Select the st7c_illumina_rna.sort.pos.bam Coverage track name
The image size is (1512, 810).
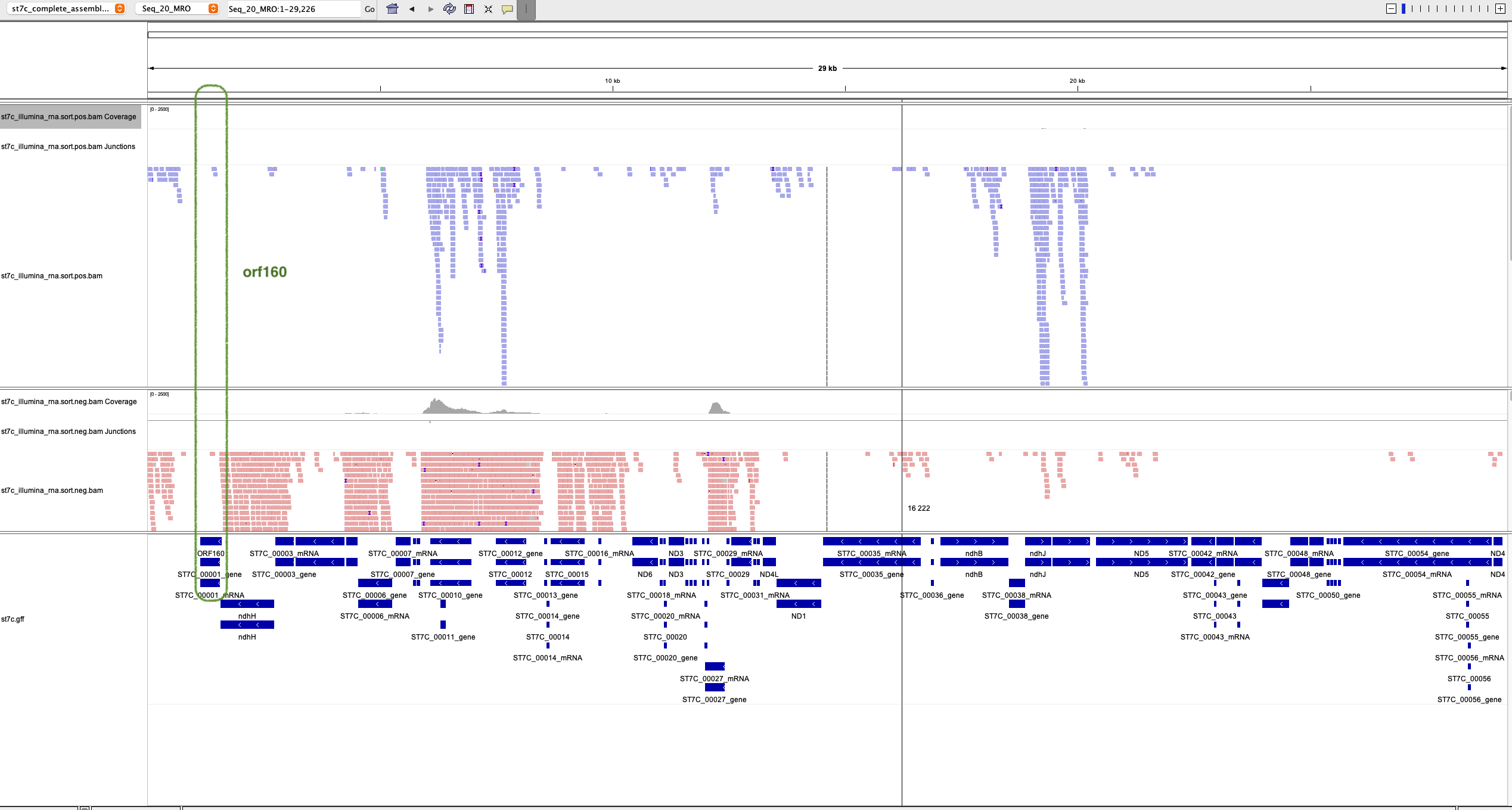pyautogui.click(x=69, y=117)
